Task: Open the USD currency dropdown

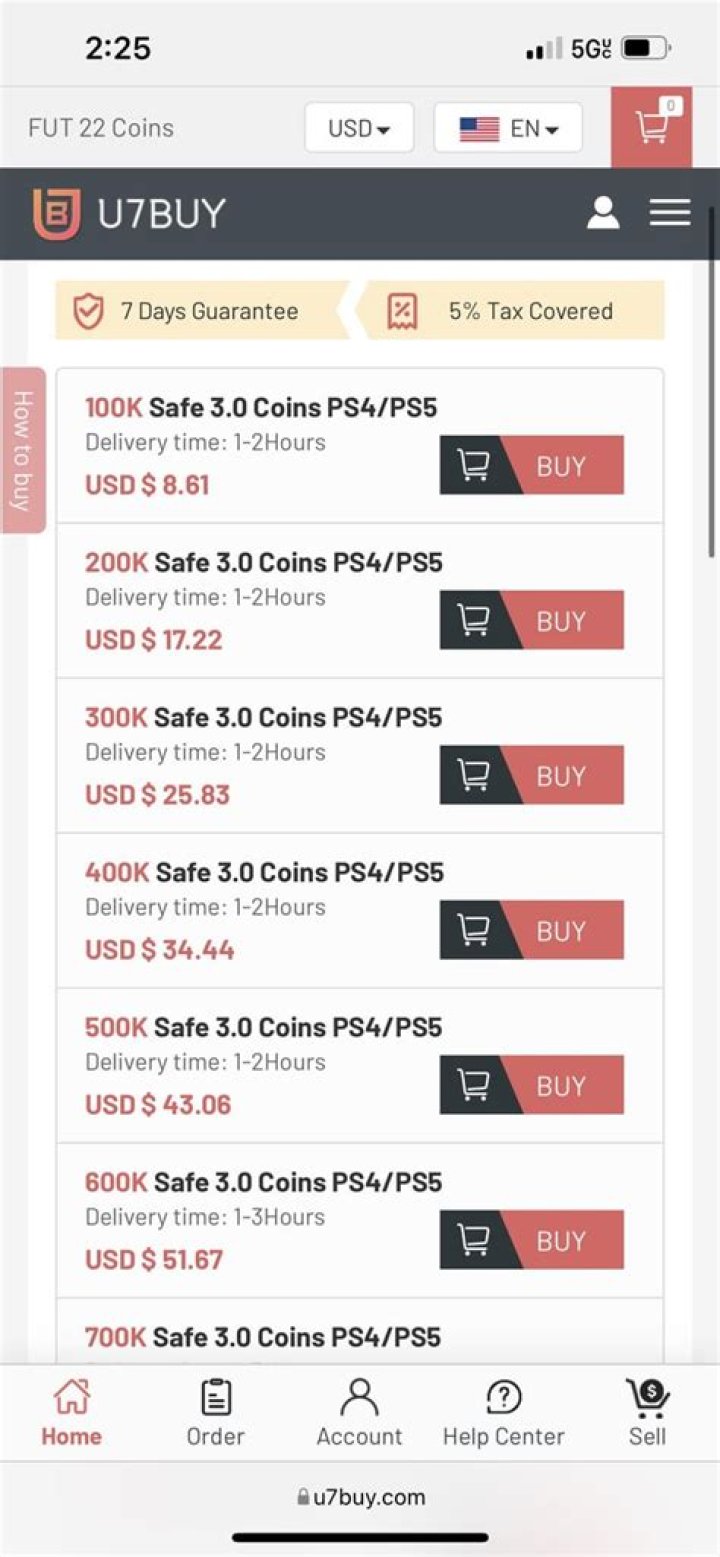Action: pyautogui.click(x=359, y=128)
